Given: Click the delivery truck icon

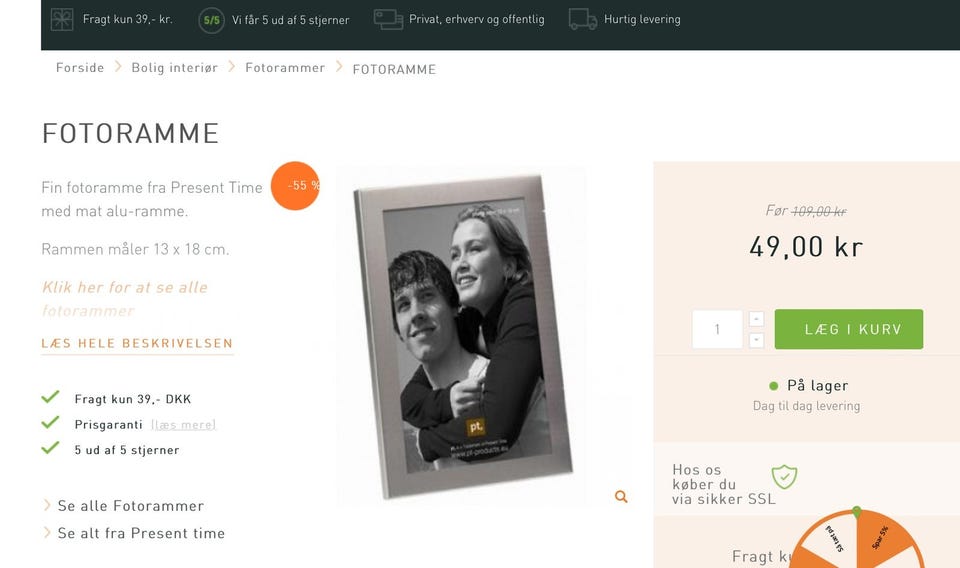Looking at the screenshot, I should (x=582, y=19).
